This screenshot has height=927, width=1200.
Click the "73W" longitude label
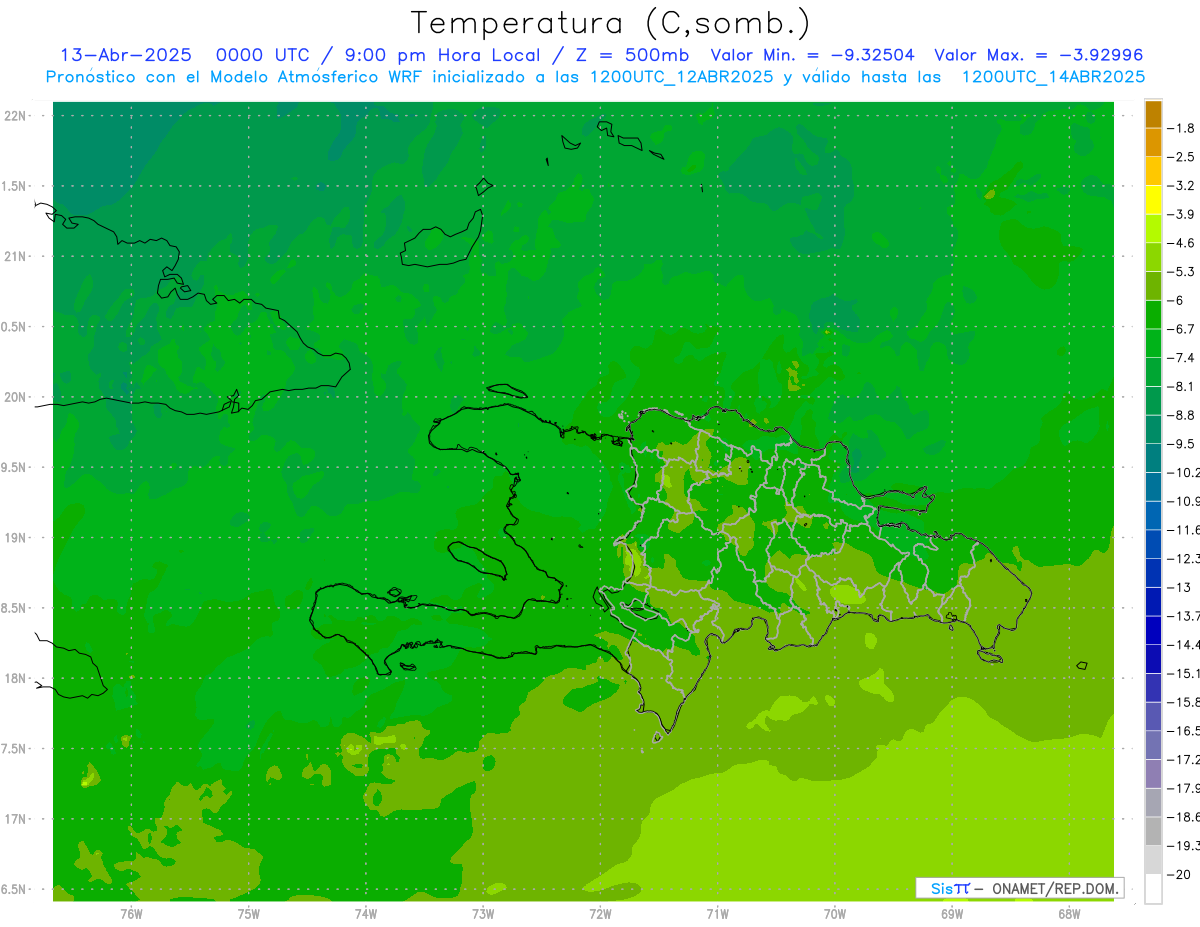point(483,913)
